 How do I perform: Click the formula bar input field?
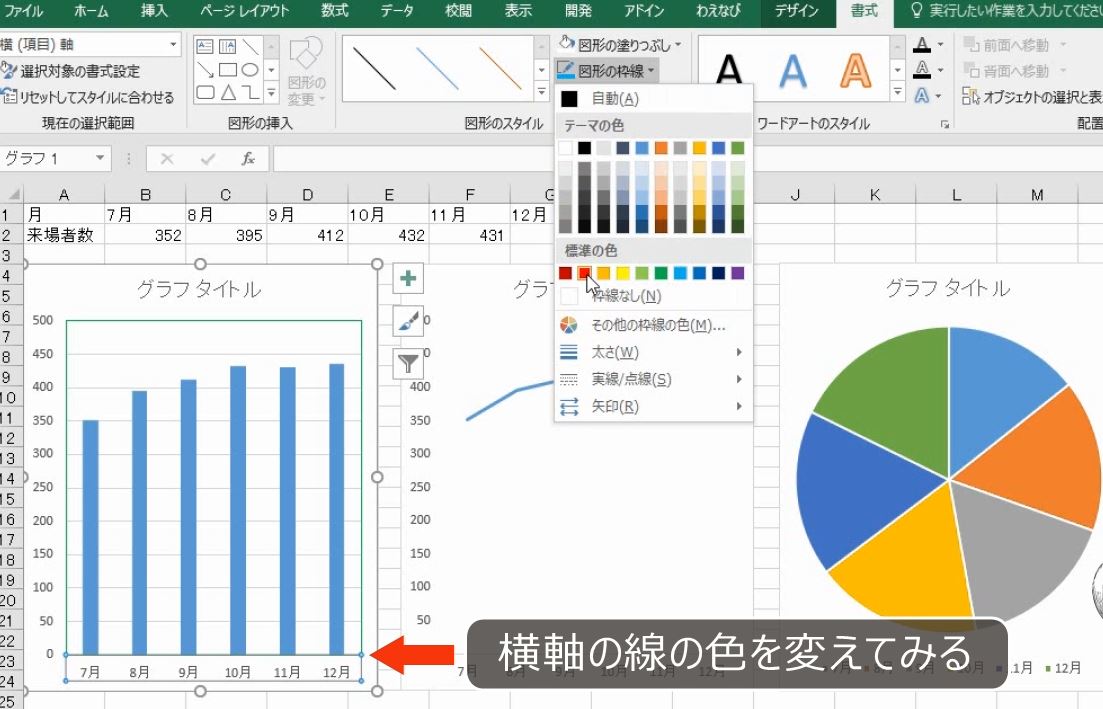[x=688, y=159]
